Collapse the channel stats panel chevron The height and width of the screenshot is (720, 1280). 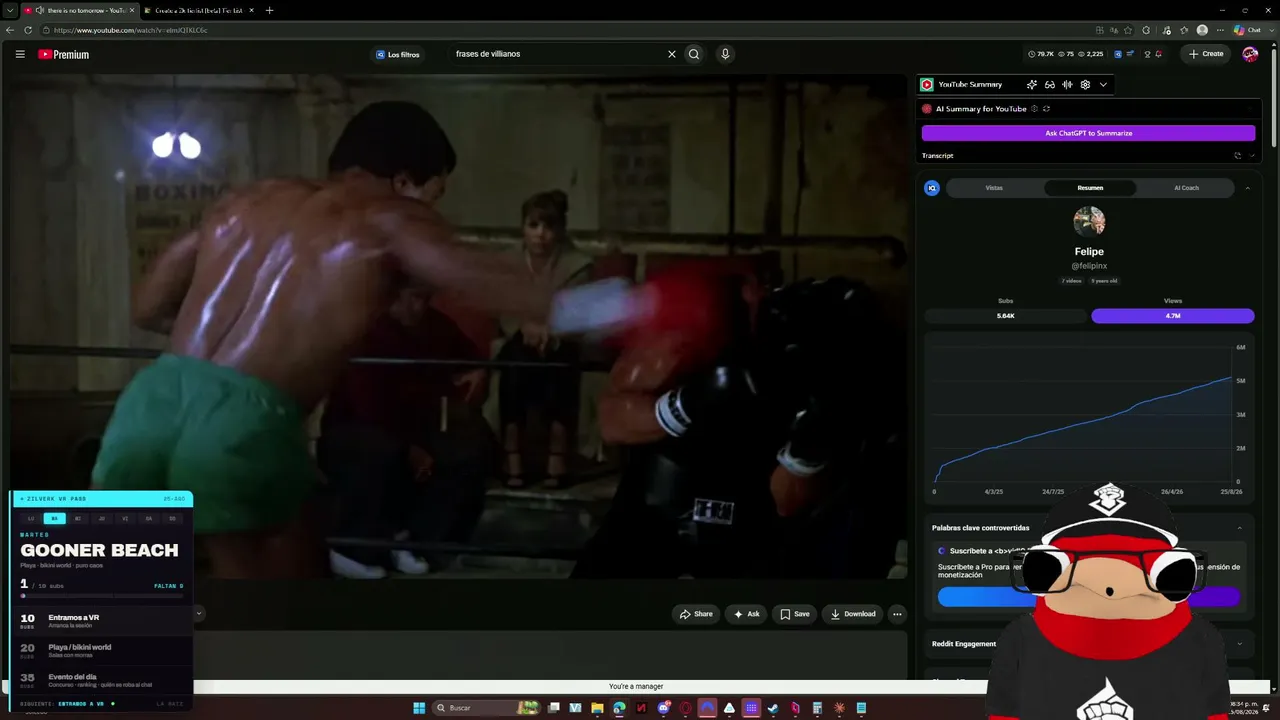tap(1247, 188)
